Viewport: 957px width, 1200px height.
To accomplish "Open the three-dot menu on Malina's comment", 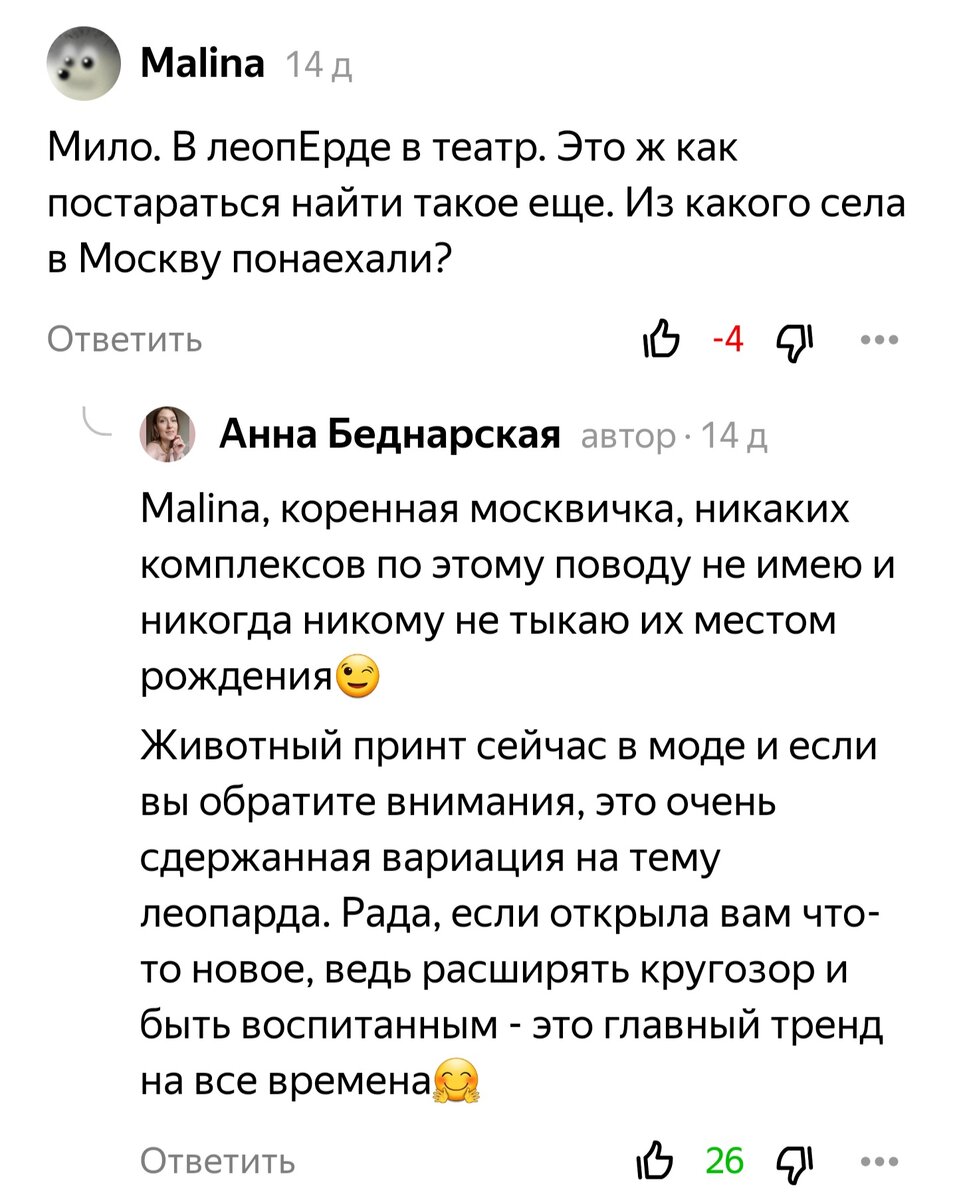I will 878,340.
